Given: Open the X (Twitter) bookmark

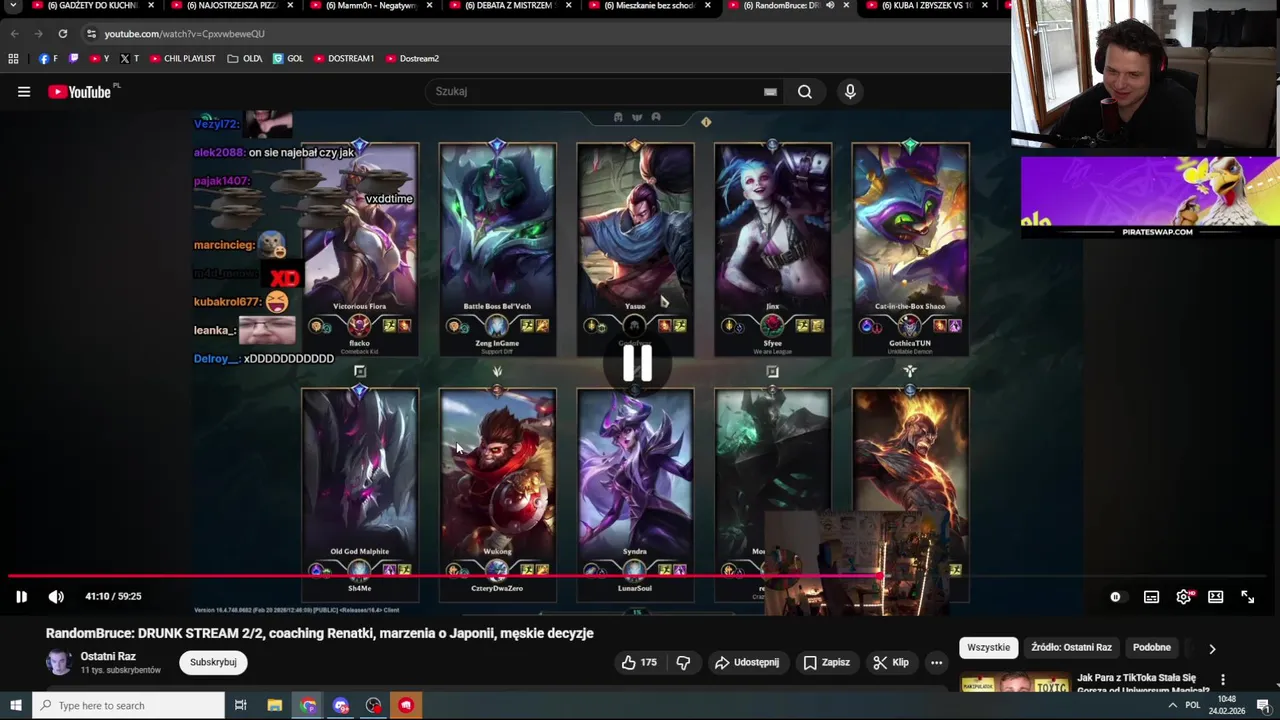Looking at the screenshot, I should click(130, 59).
